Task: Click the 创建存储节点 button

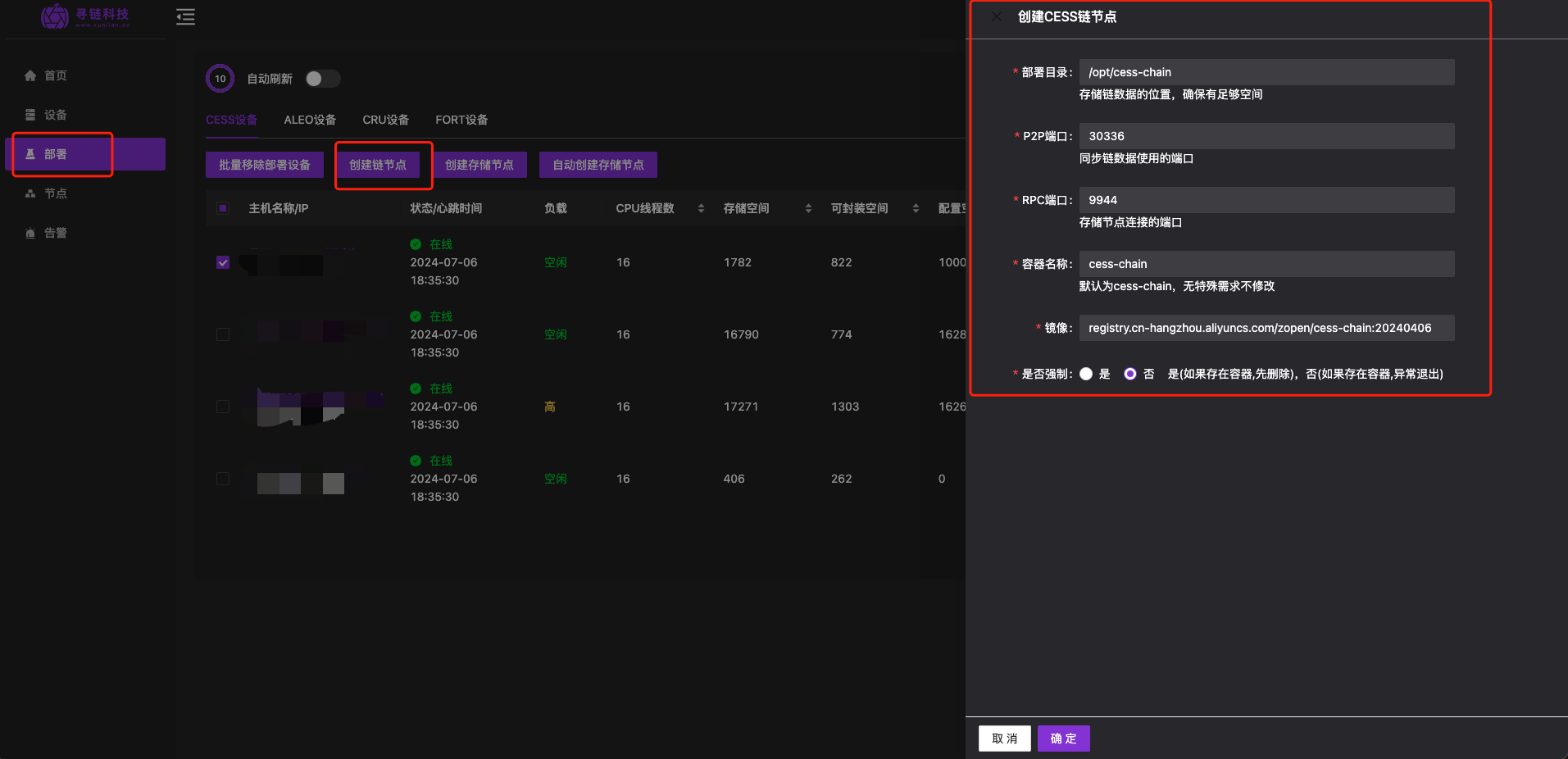Action: pyautogui.click(x=479, y=165)
